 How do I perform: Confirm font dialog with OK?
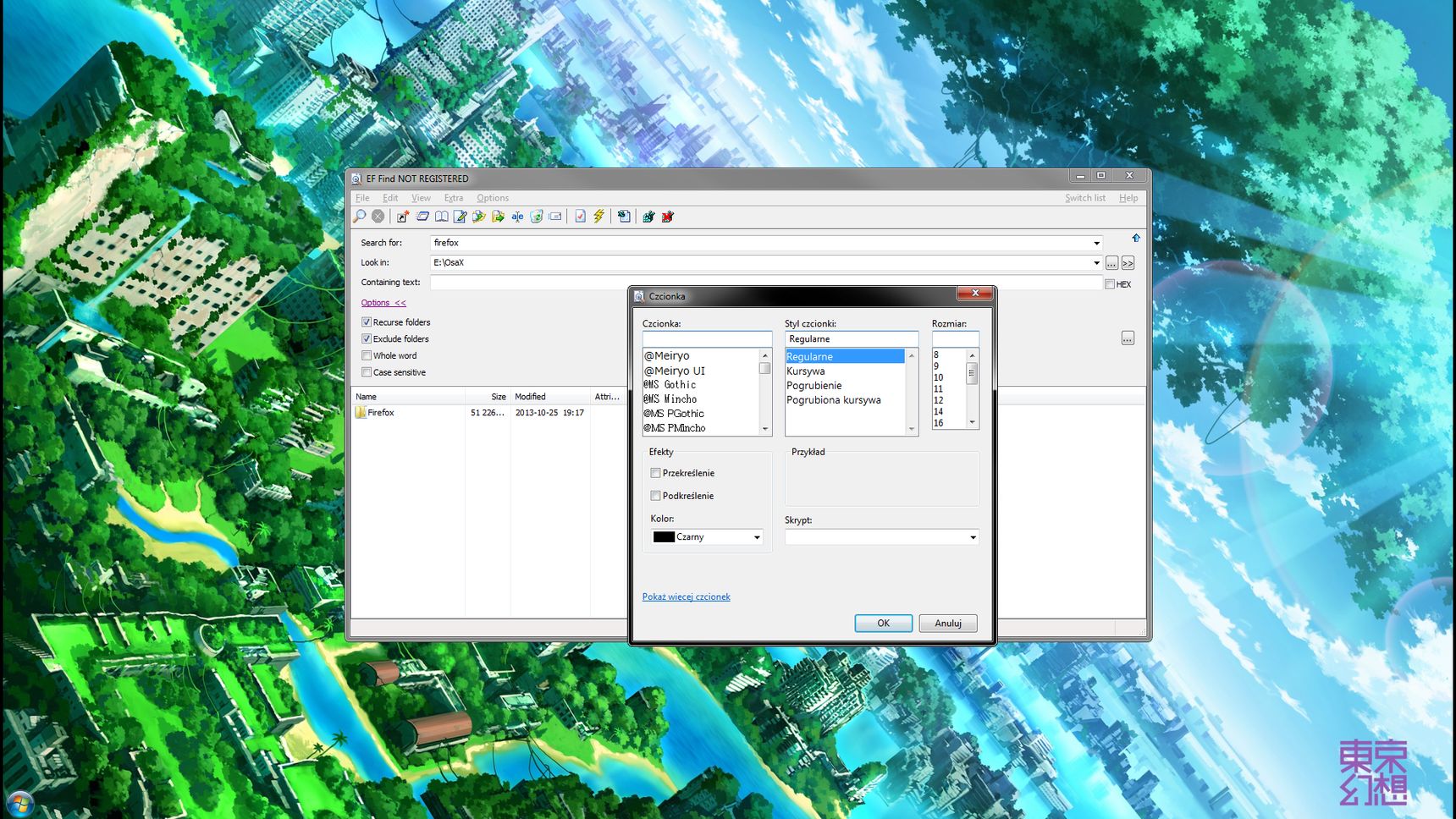(x=883, y=624)
